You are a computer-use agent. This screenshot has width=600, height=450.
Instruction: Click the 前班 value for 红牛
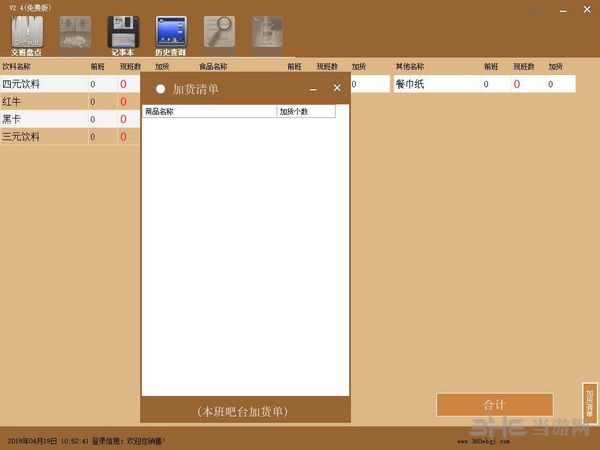coord(93,102)
